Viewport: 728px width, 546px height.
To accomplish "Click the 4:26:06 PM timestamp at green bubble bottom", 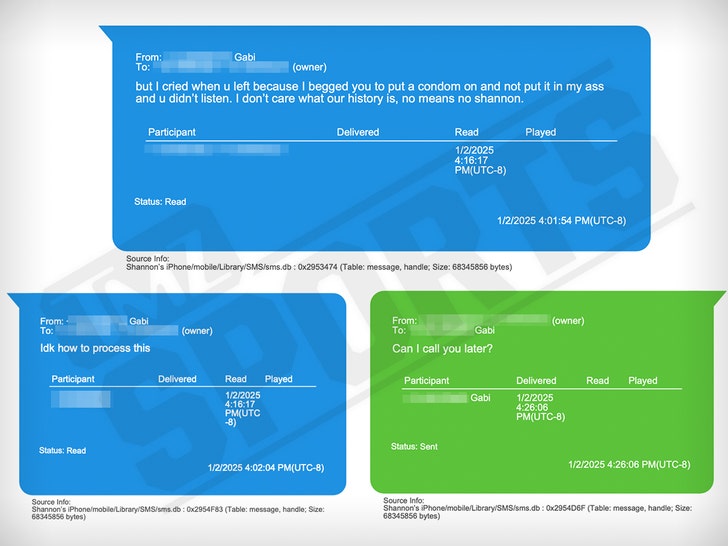I will coord(628,464).
